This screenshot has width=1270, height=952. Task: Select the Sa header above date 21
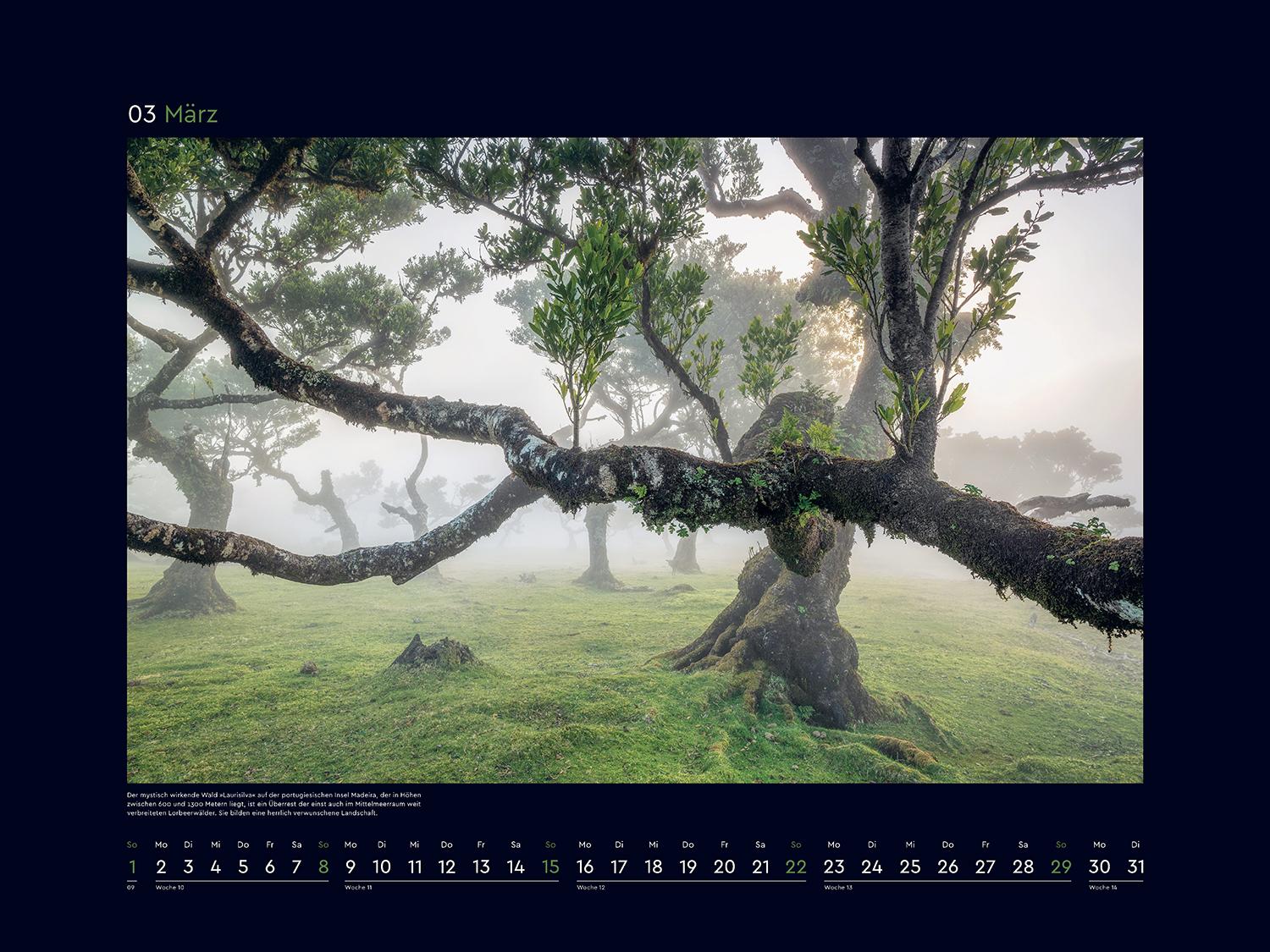[759, 844]
